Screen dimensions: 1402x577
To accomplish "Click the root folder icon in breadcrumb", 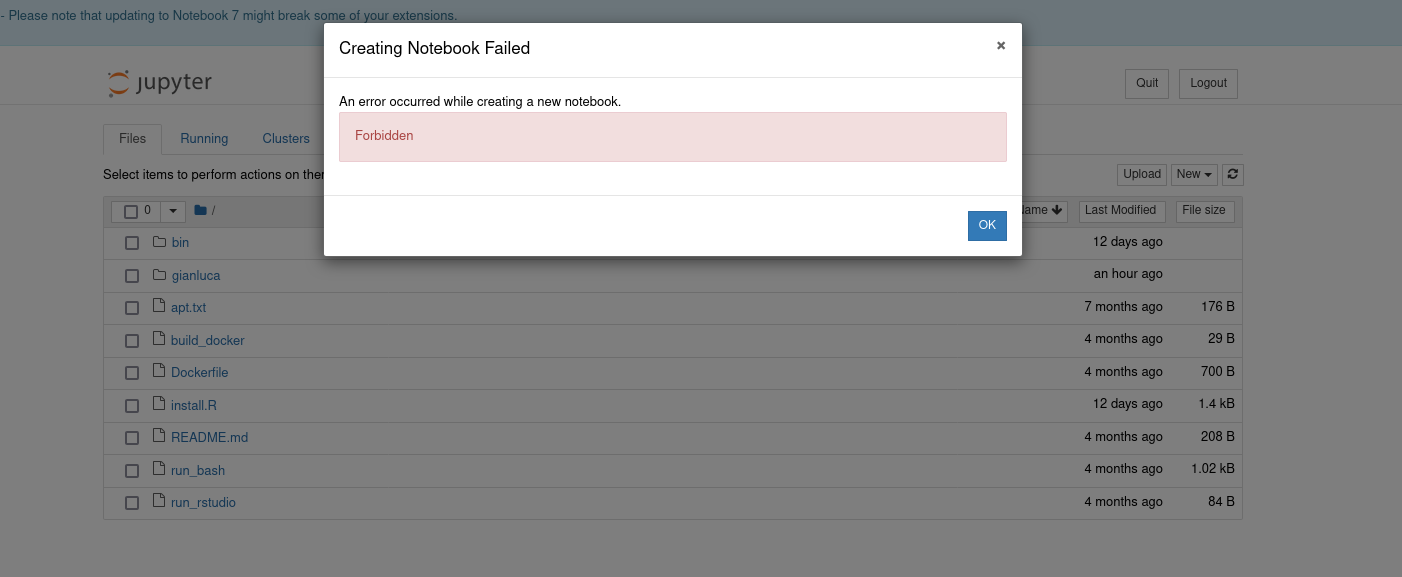I will (201, 209).
